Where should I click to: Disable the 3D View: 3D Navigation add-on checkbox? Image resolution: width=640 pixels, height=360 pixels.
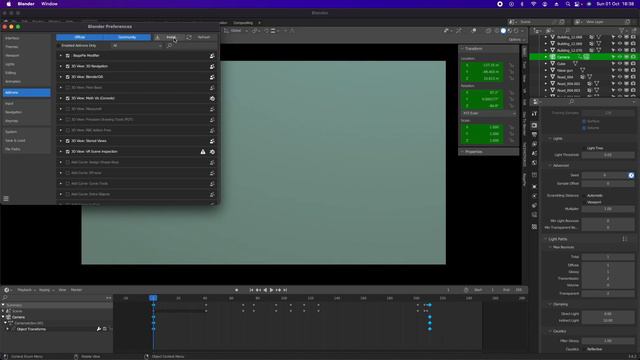(68, 66)
